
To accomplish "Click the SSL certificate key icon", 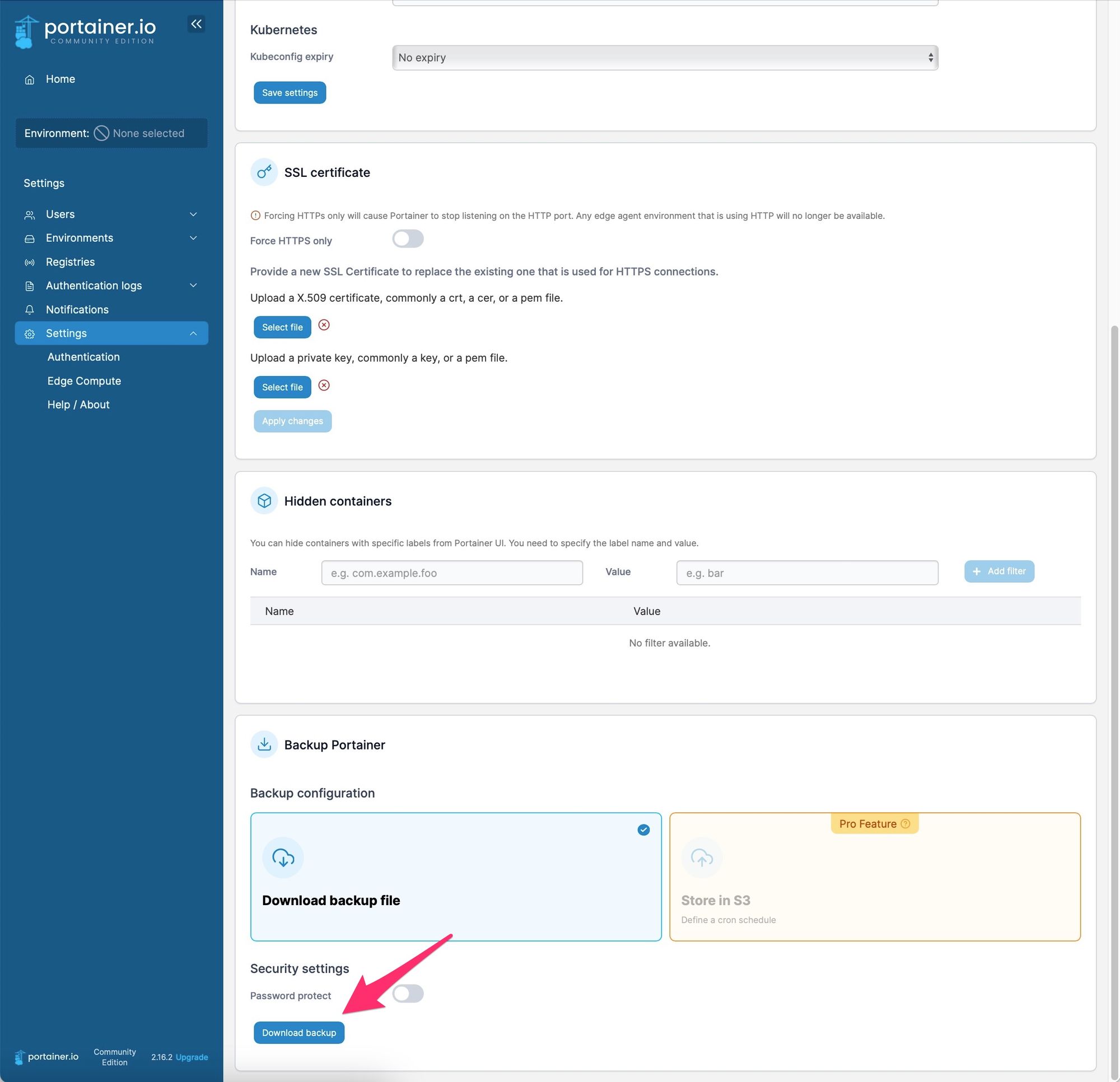I will [264, 172].
